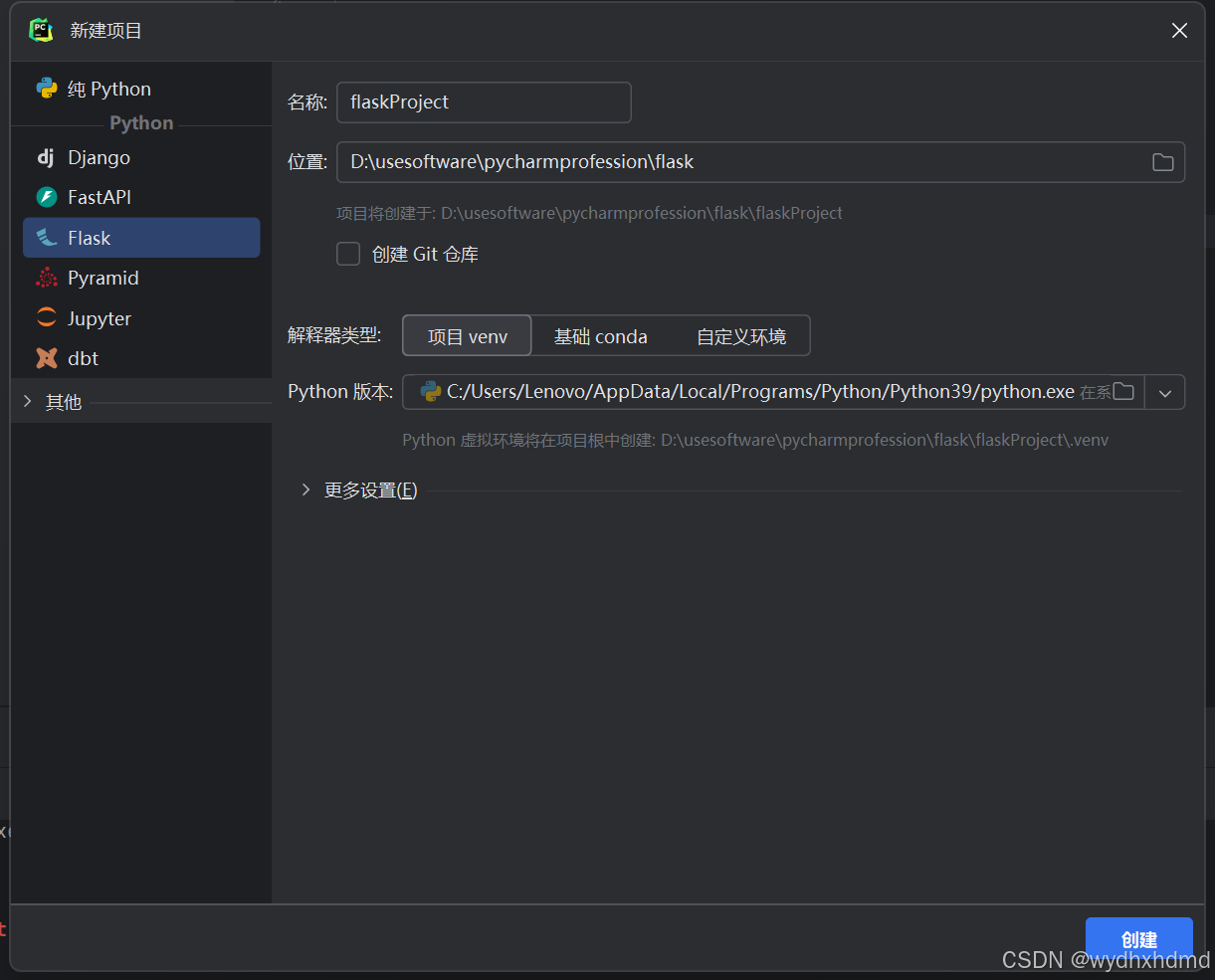Choose 自定义环境 interpreter type
Image resolution: width=1215 pixels, height=980 pixels.
[741, 336]
